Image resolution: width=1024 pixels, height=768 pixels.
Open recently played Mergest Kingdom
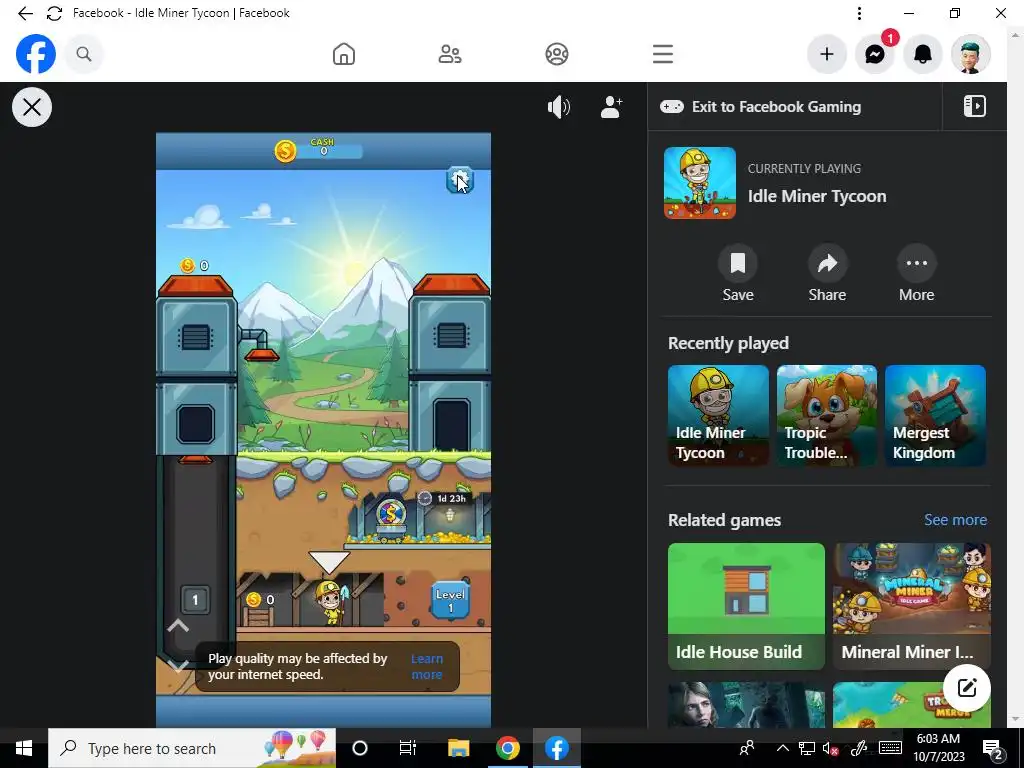pyautogui.click(x=935, y=415)
